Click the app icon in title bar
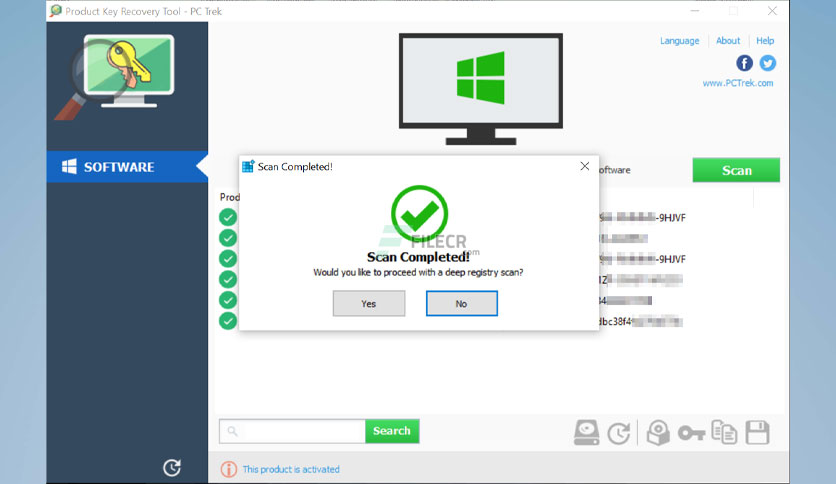836x484 pixels. [x=55, y=11]
